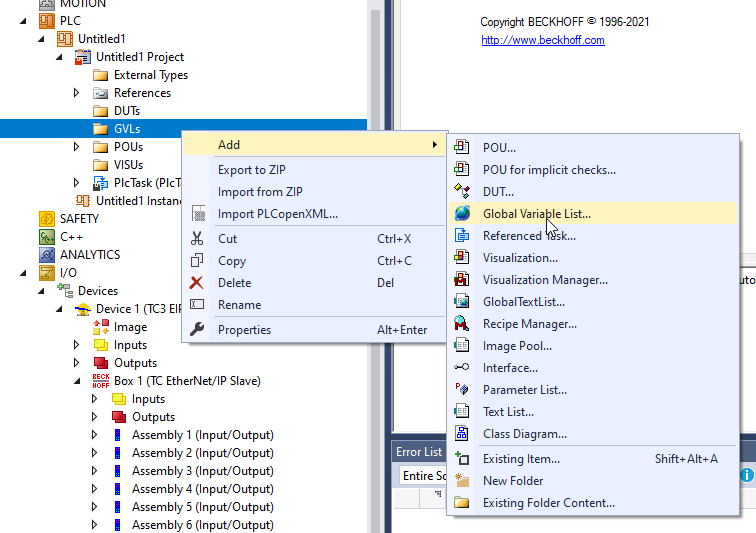756x533 pixels.
Task: Expand Outputs under Device 1
Action: click(77, 363)
